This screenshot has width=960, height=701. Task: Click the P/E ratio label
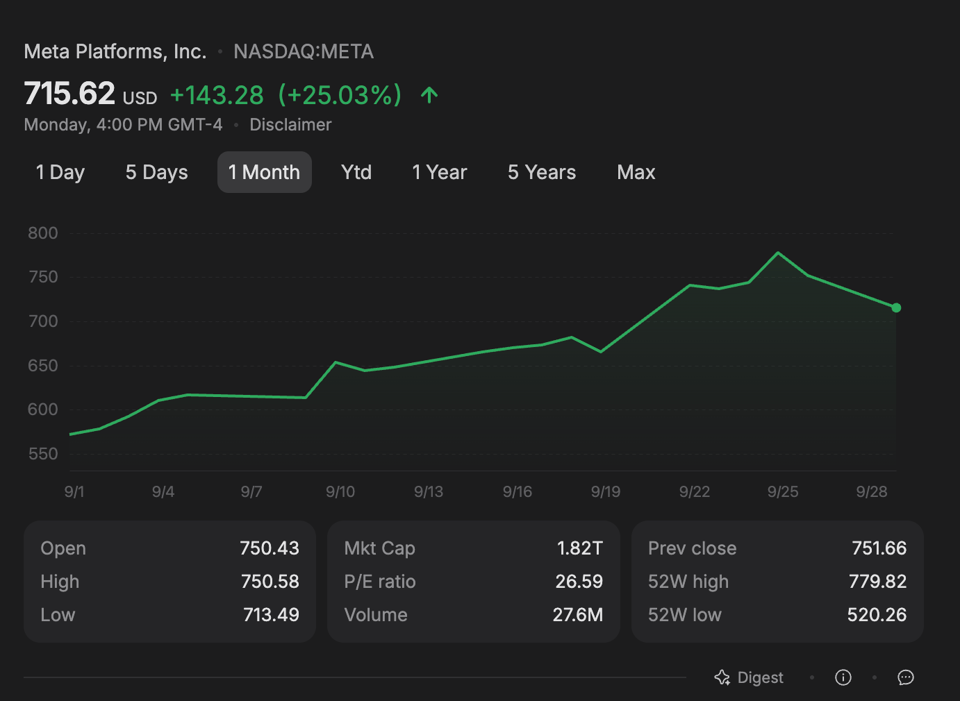[380, 581]
